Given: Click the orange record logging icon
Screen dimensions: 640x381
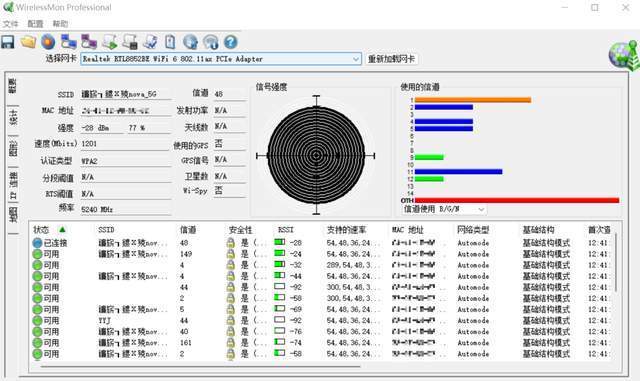Looking at the screenshot, I should pyautogui.click(x=48, y=42).
